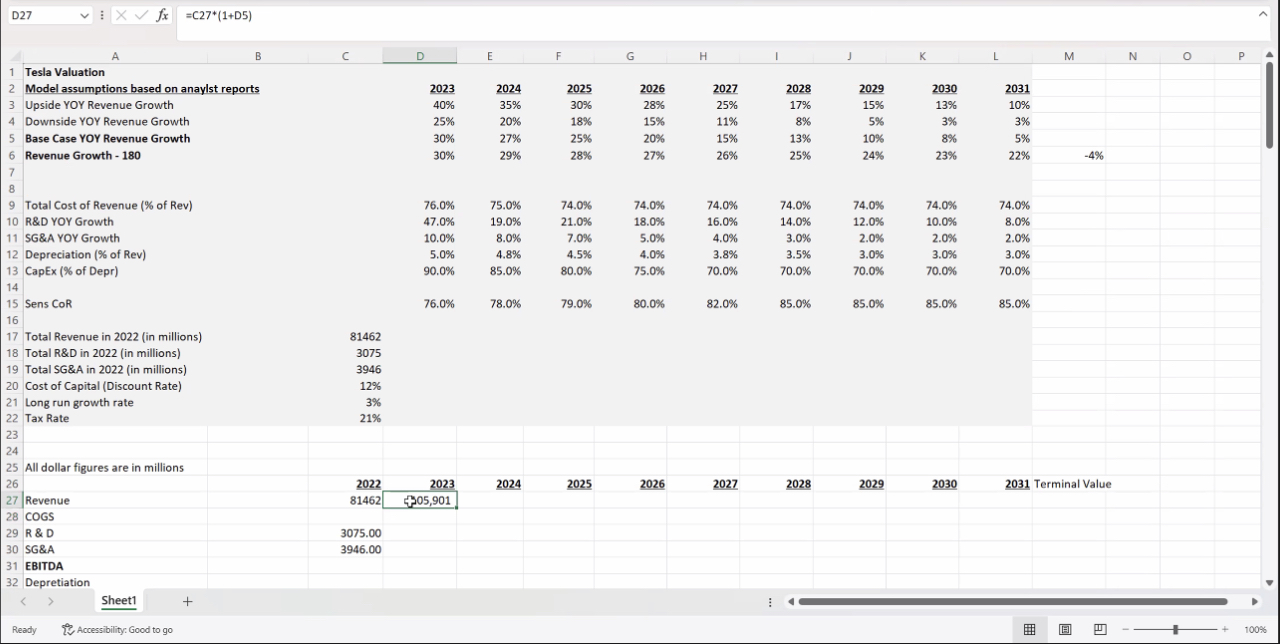The image size is (1280, 644).
Task: Click the next sheet navigation arrow
Action: click(50, 601)
